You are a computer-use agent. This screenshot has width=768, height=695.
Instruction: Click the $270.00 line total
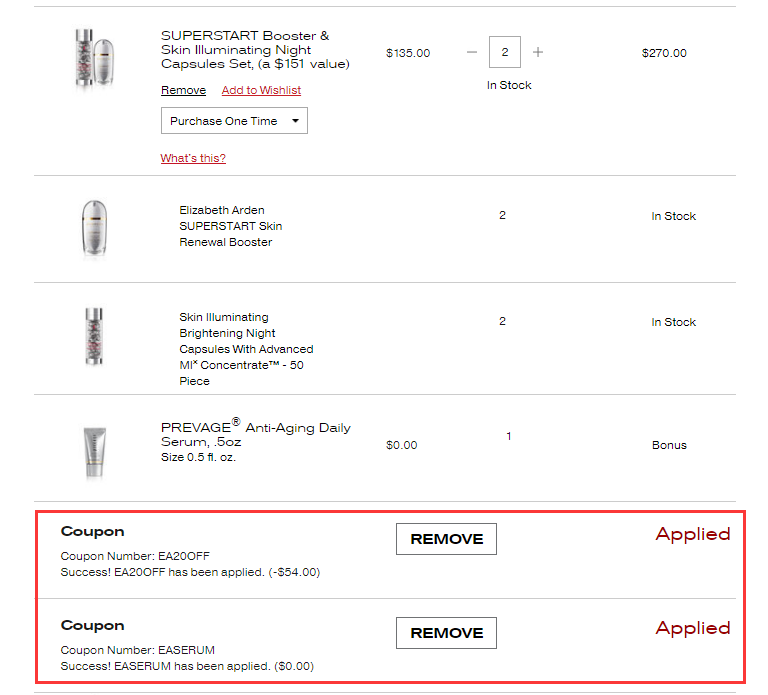coord(664,53)
